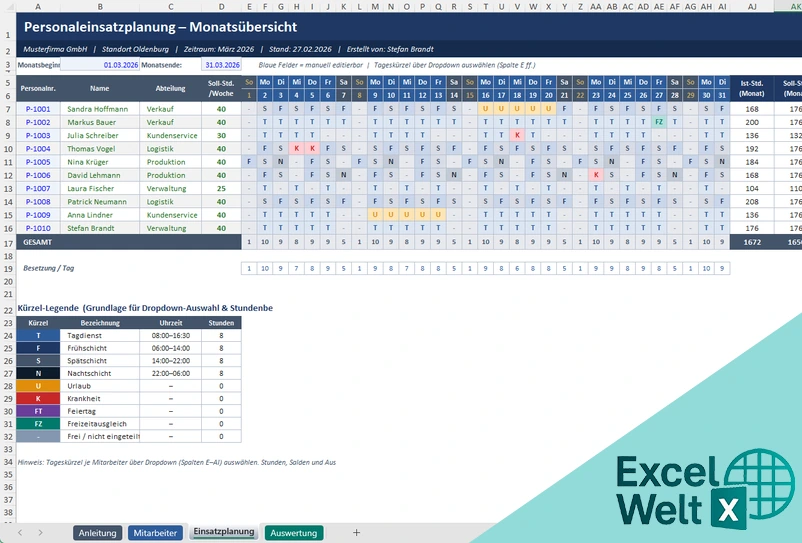Click the Personaleinsatzplanung – Monatsübersicht title
Image resolution: width=802 pixels, height=543 pixels.
[161, 27]
